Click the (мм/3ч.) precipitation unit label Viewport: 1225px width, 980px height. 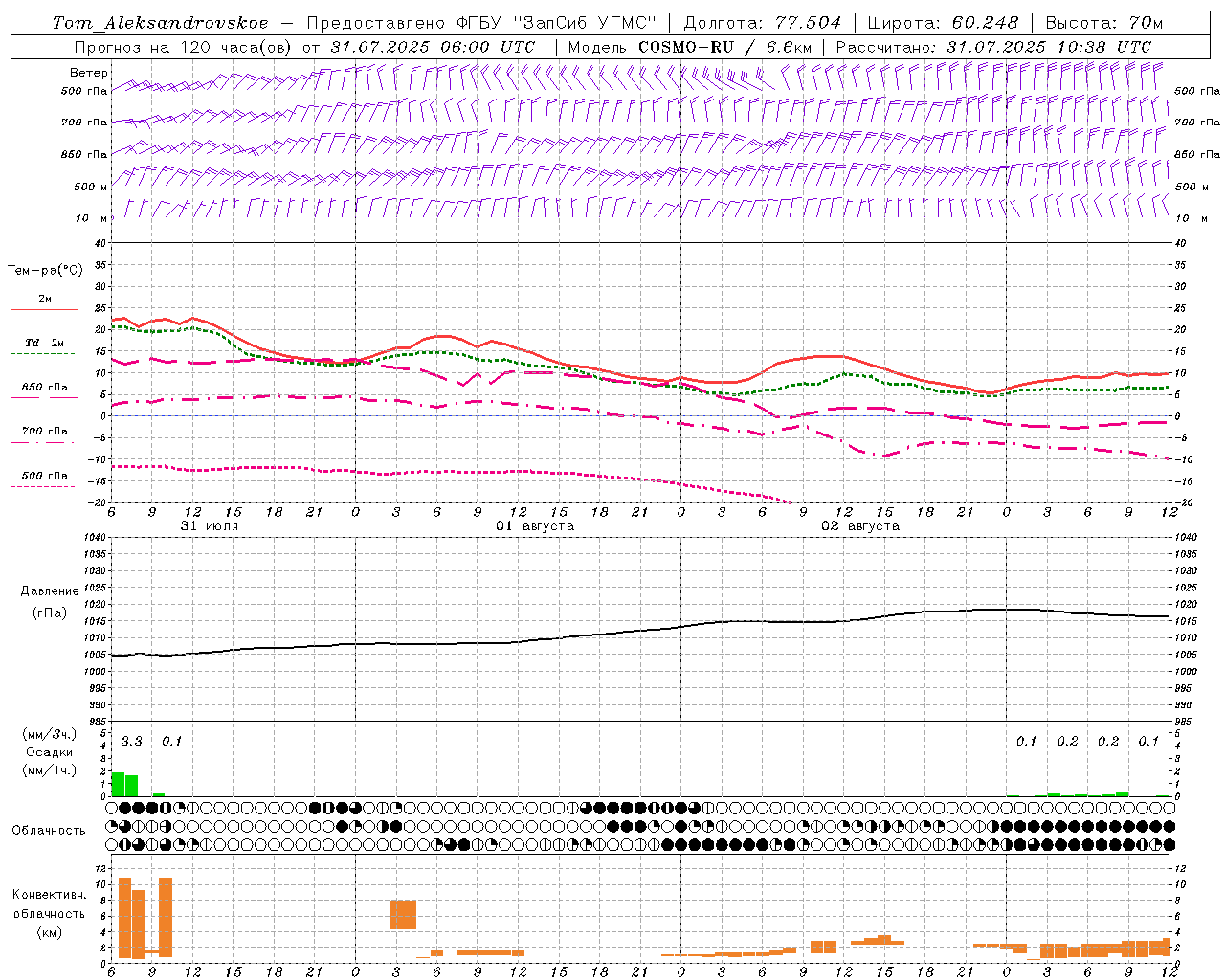50,735
